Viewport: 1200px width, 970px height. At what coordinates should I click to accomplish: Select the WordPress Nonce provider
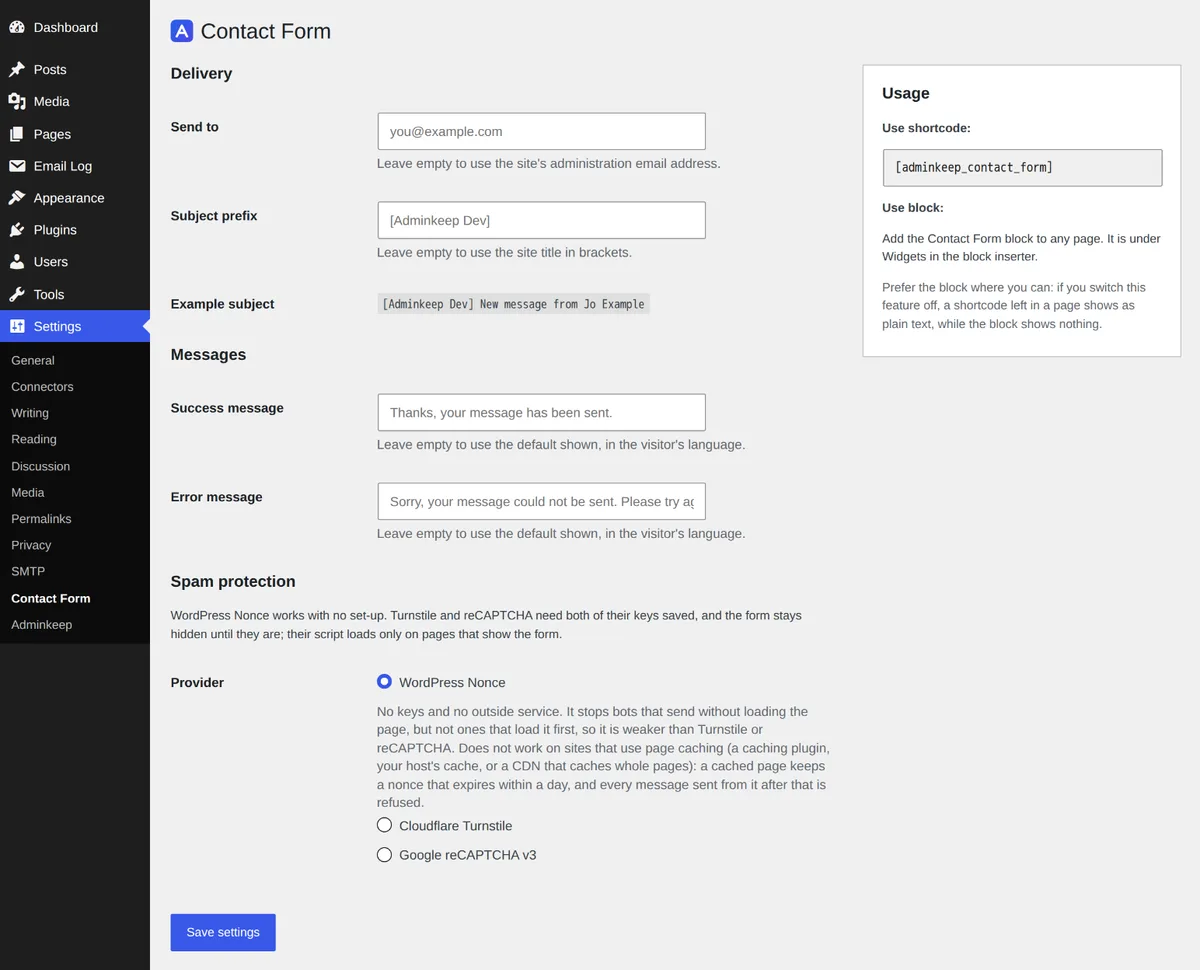pos(384,682)
